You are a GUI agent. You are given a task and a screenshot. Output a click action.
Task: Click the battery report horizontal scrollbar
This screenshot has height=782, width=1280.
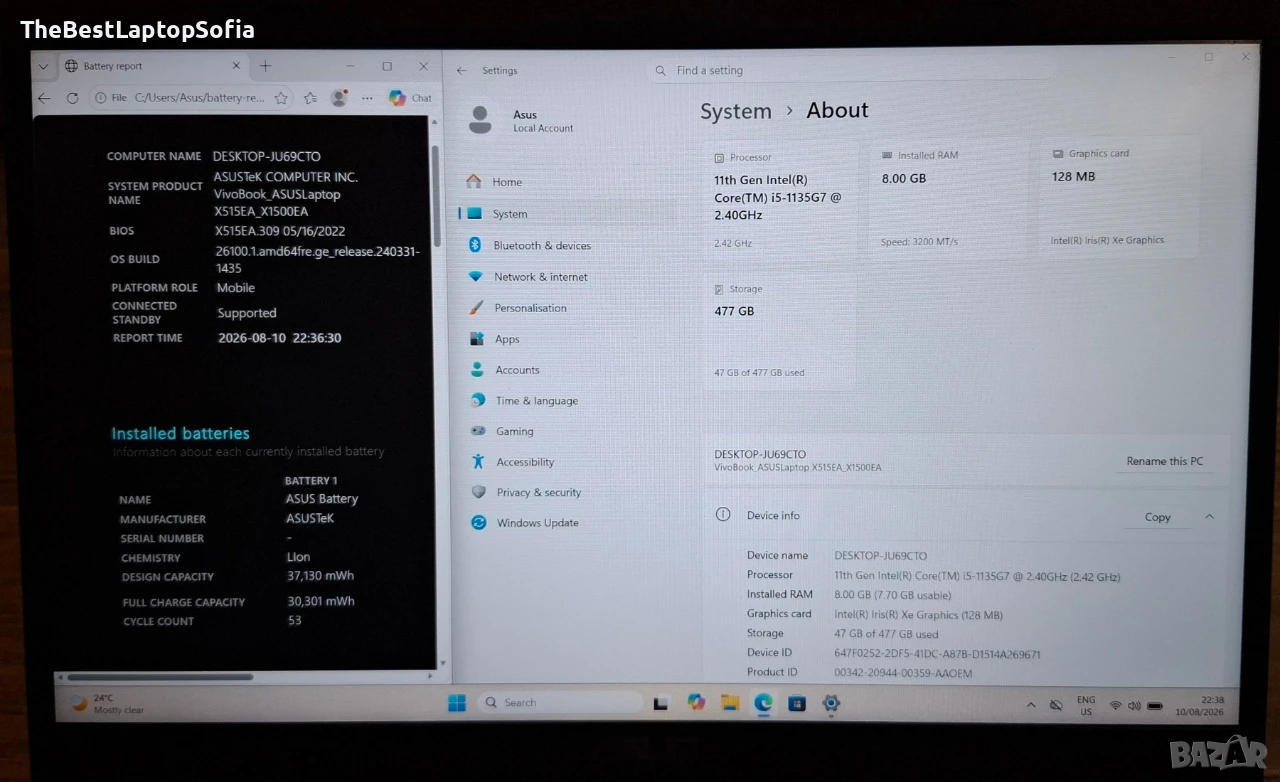[160, 677]
